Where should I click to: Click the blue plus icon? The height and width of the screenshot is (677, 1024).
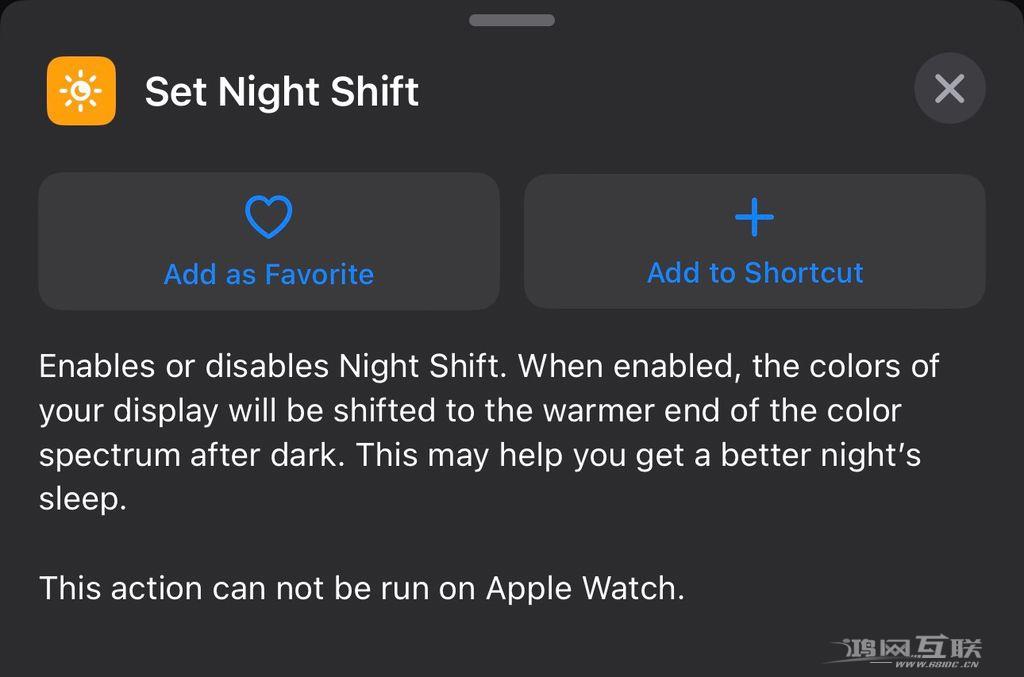tap(754, 217)
